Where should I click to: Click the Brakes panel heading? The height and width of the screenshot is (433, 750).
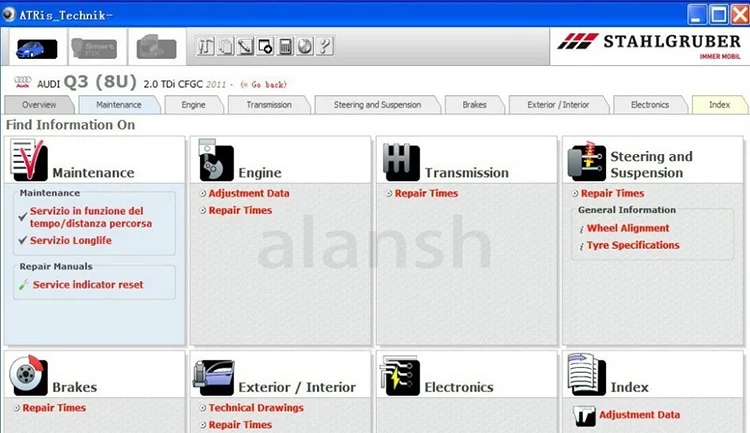click(75, 387)
